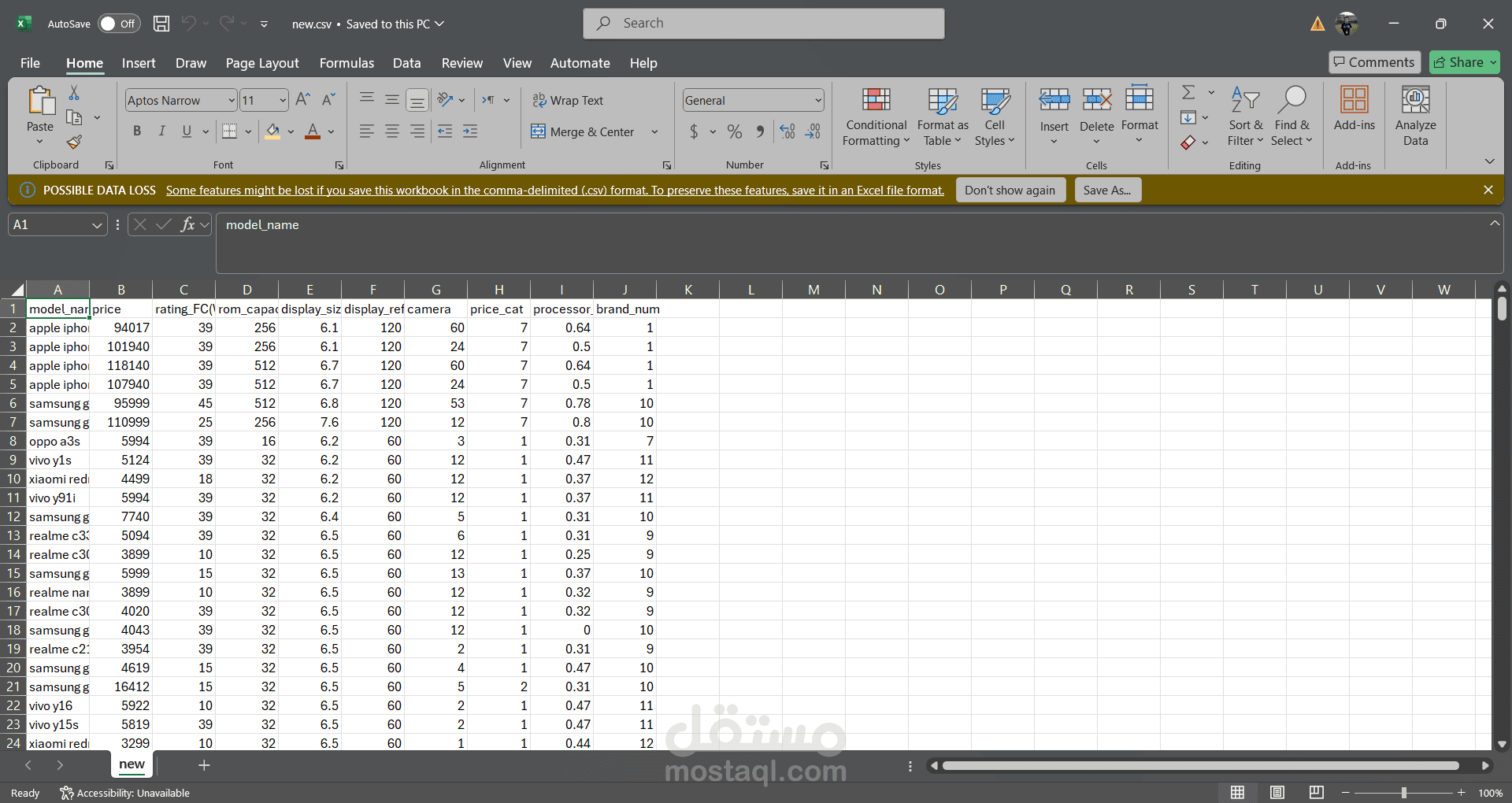Toggle Wrap Text for the cell
The image size is (1512, 803).
[568, 101]
